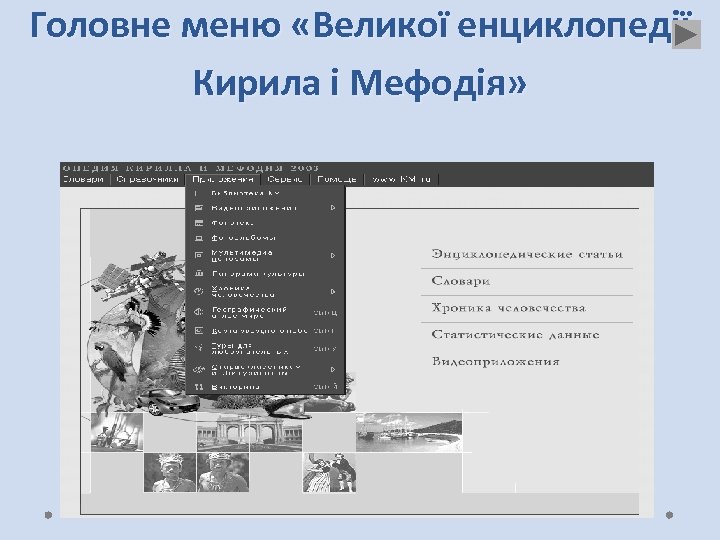The height and width of the screenshot is (540, 720).
Task: Close the open Приложения menu
Action: (x=223, y=180)
